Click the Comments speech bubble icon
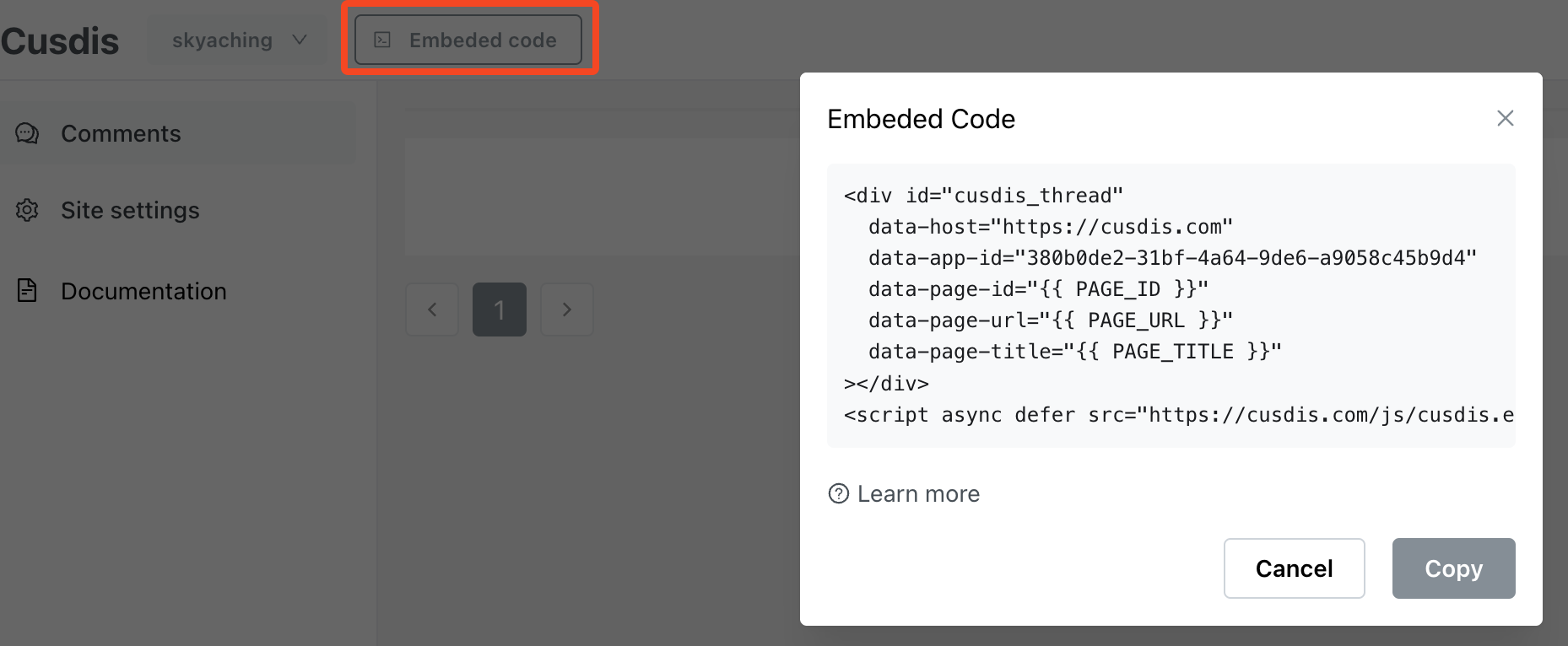 pos(27,133)
